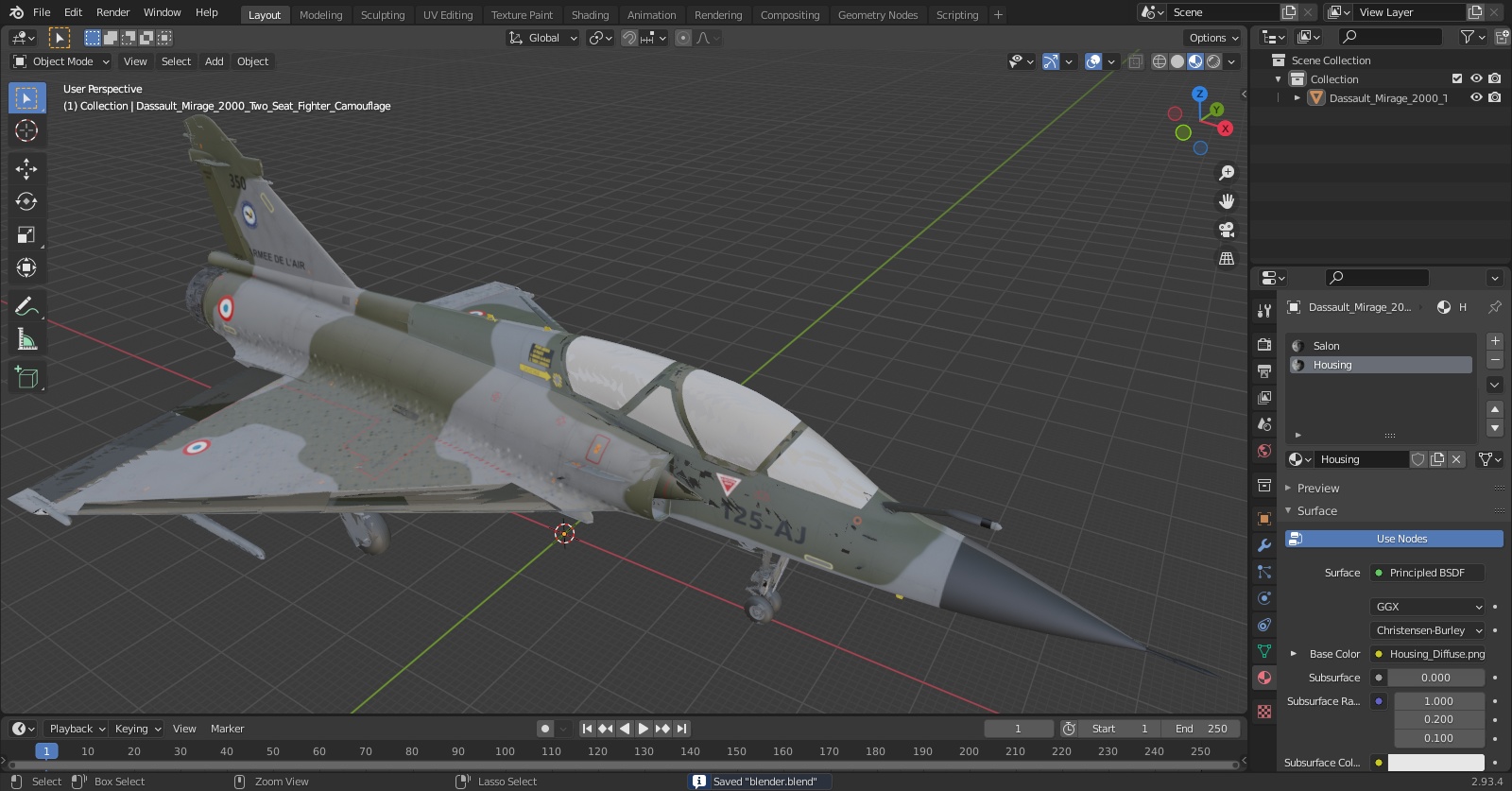Image resolution: width=1512 pixels, height=791 pixels.
Task: Switch to Shading workspace tab
Action: (590, 15)
